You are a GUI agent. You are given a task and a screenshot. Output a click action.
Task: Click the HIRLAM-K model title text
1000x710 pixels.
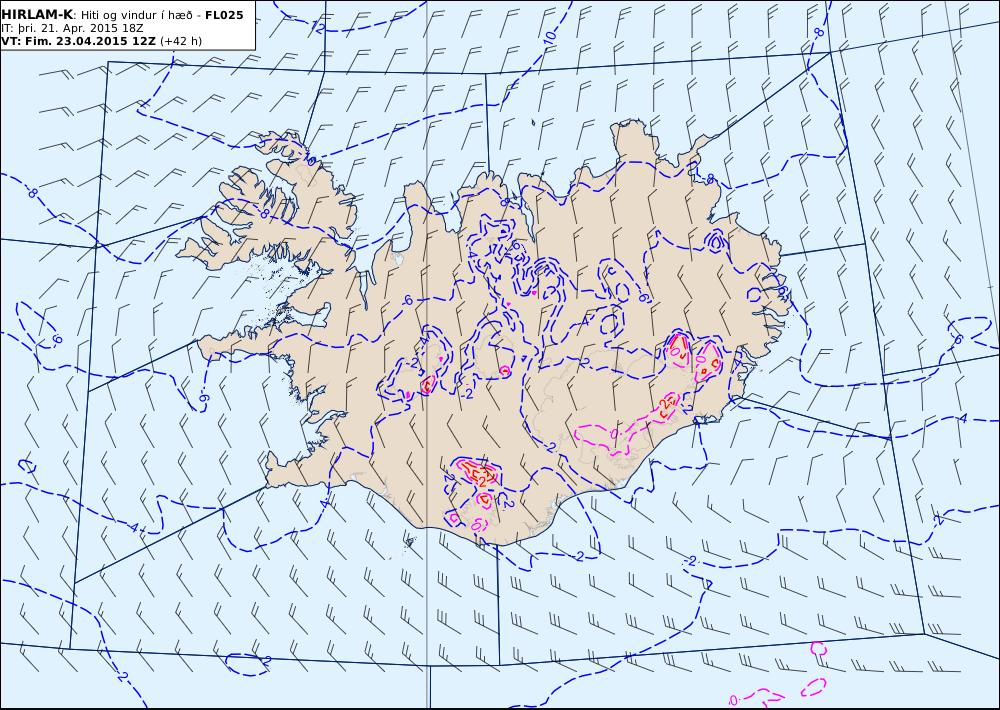pyautogui.click(x=37, y=15)
